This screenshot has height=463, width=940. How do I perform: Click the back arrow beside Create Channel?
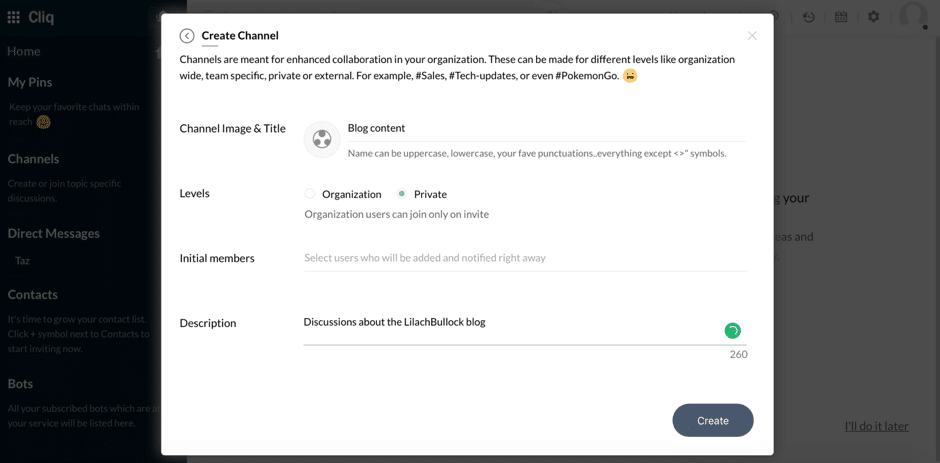point(187,36)
